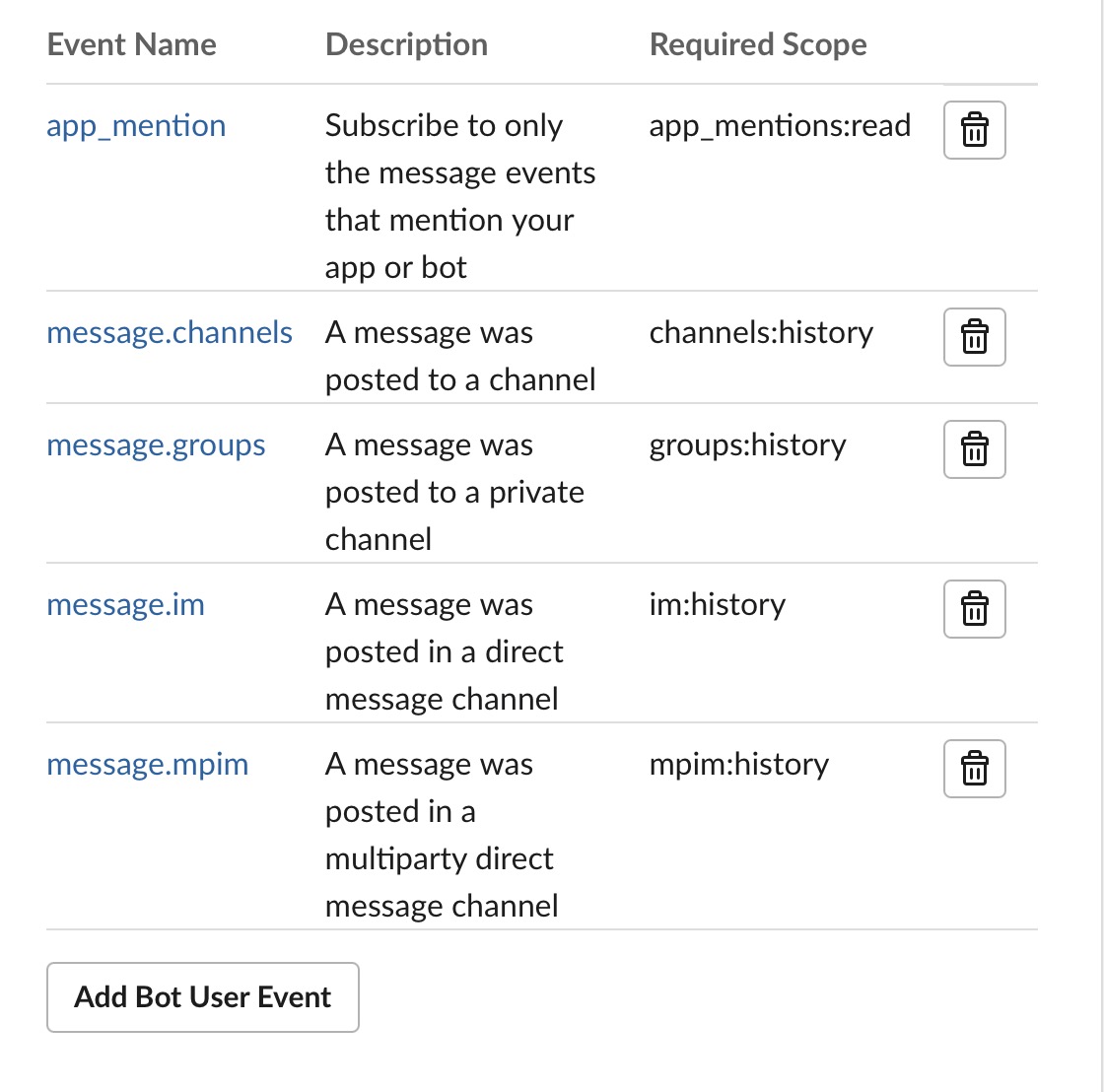The width and height of the screenshot is (1104, 1092).
Task: Select the app_mentions:read scope text
Action: tap(780, 126)
